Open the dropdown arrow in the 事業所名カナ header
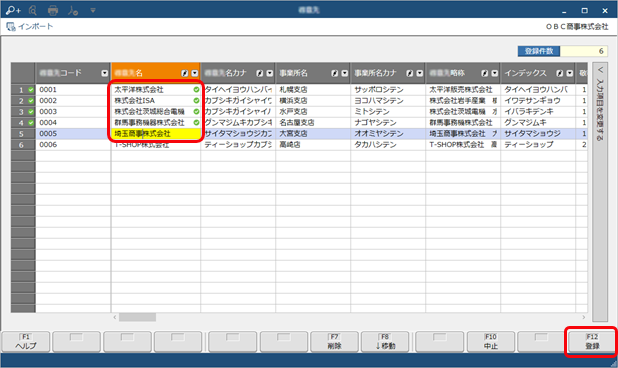This screenshot has width=618, height=368. 420,73
